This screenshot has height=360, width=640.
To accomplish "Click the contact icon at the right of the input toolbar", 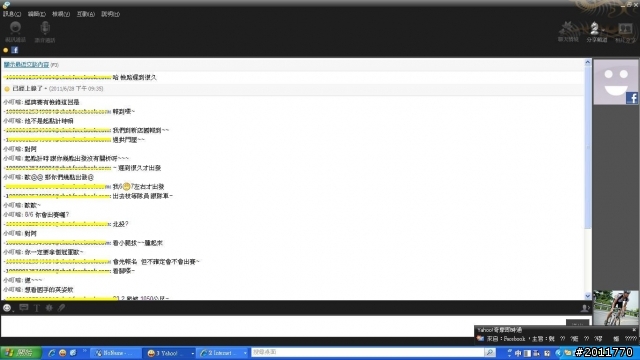I will [585, 308].
